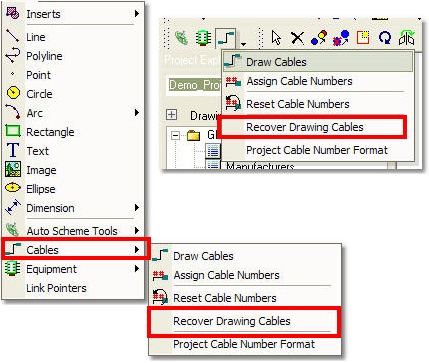Click the Auto Scheme Tools icon in menu
This screenshot has height=363, width=429.
coord(12,230)
